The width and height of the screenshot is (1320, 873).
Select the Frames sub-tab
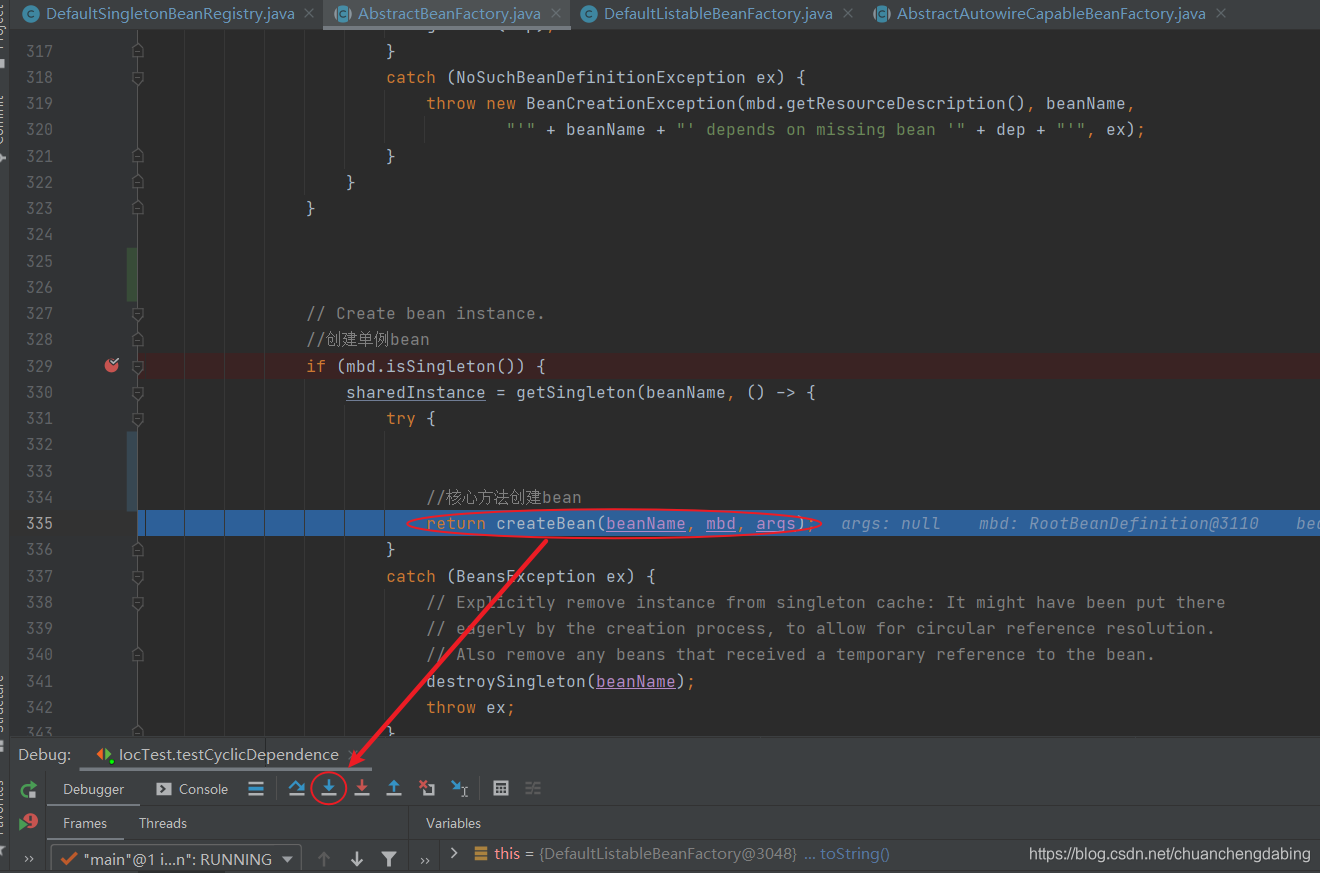coord(85,823)
